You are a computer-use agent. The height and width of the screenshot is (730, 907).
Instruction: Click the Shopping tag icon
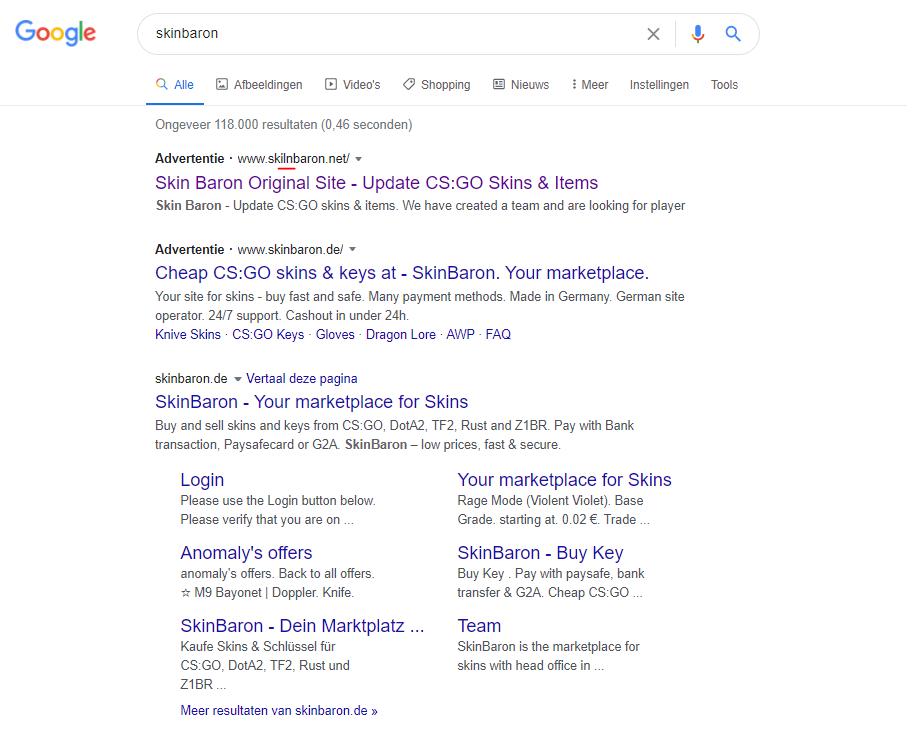pos(409,84)
